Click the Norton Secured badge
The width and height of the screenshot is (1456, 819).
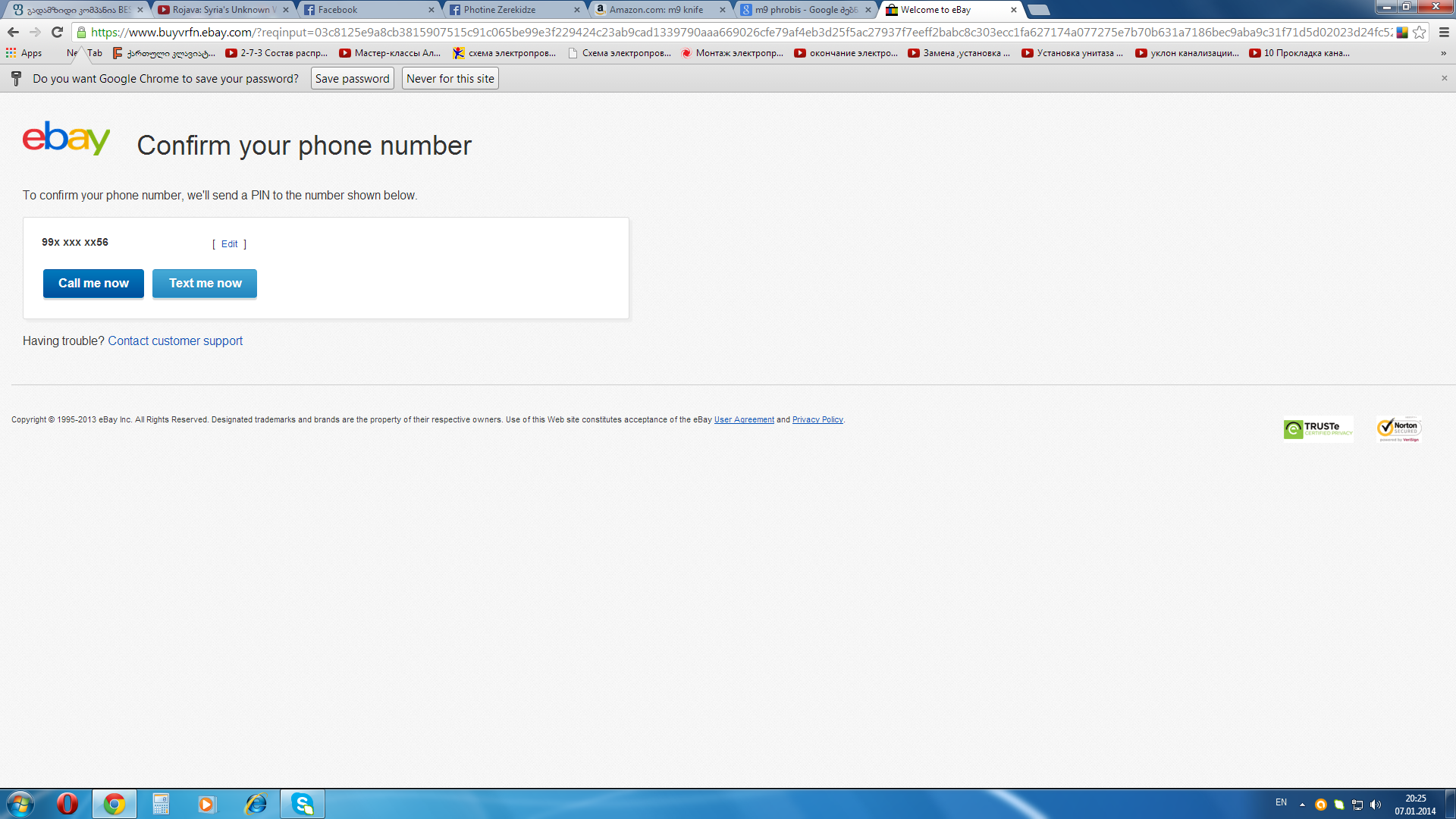point(1399,428)
